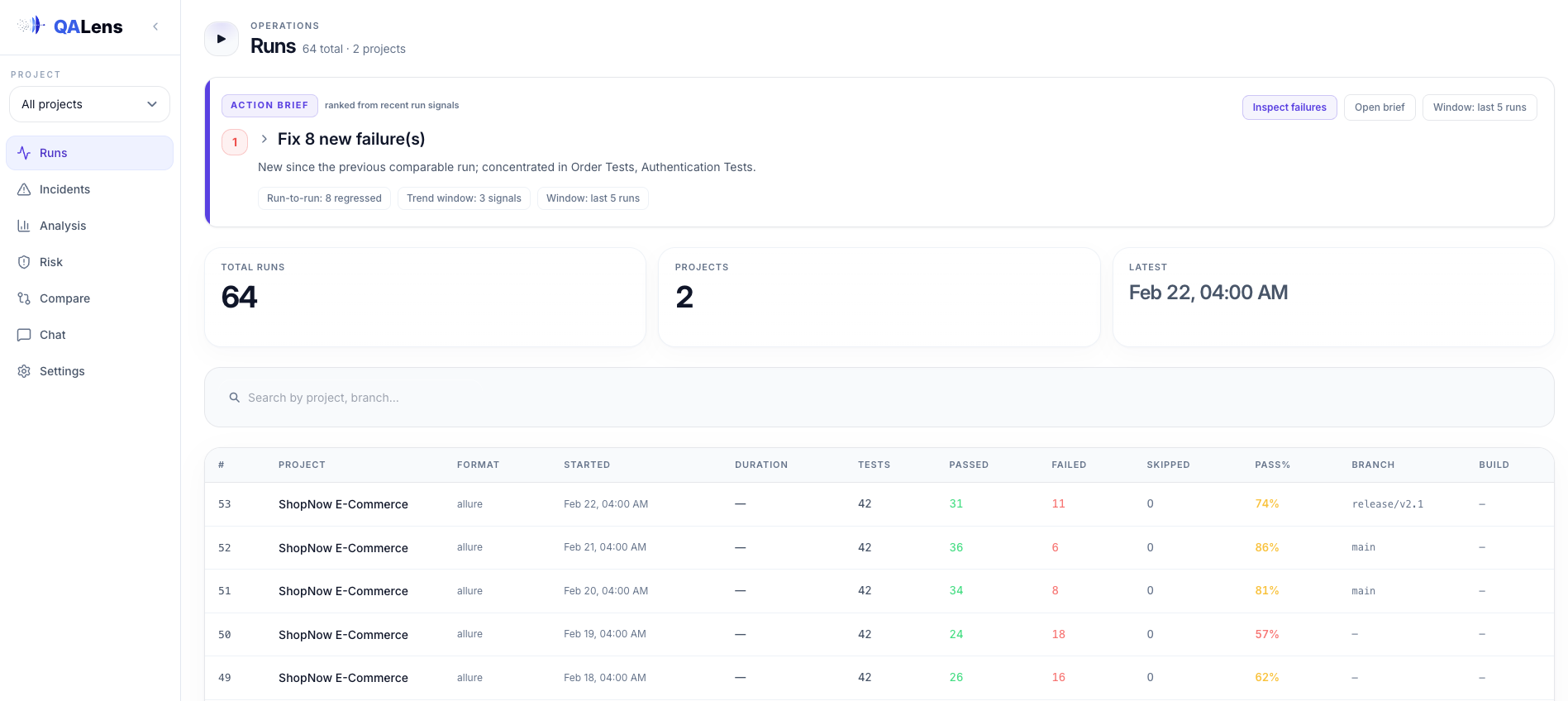Open run 52 ShopNow E-Commerce row
1568x701 pixels.
[879, 548]
